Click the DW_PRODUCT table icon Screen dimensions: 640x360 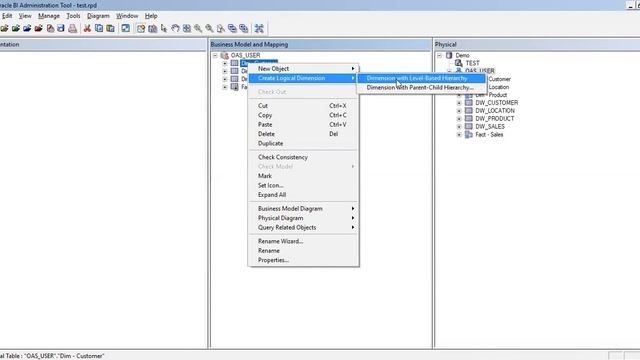point(469,118)
